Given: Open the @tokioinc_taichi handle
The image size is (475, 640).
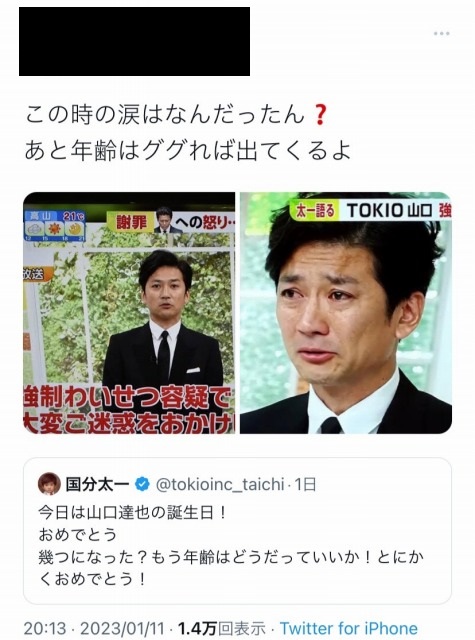Looking at the screenshot, I should point(220,484).
